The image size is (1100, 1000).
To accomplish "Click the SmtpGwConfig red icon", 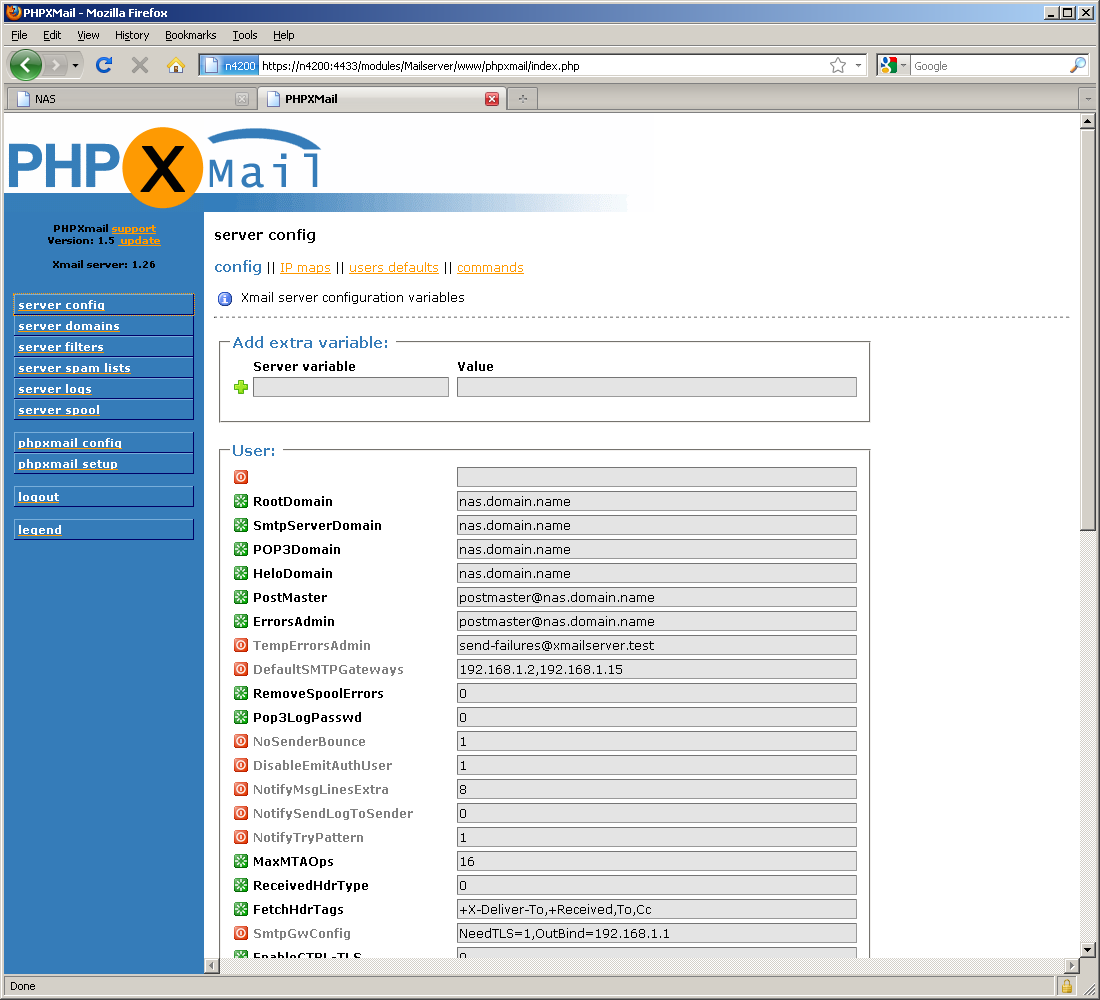I will pos(241,933).
